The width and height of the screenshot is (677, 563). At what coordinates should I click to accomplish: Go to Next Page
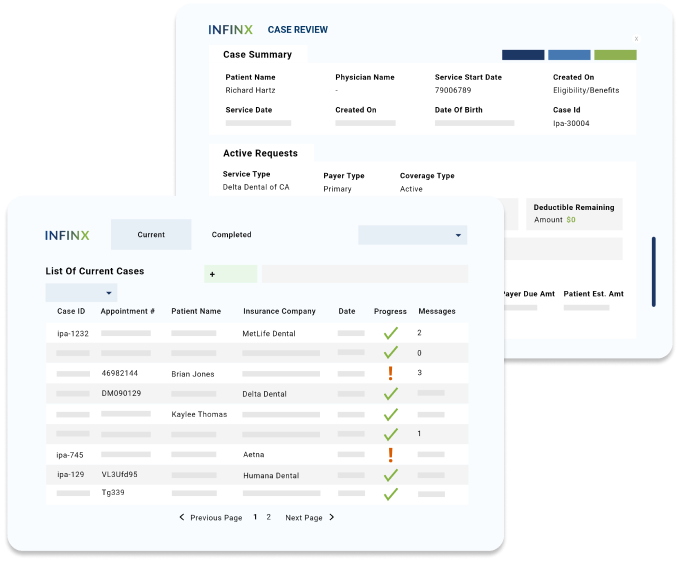(304, 518)
